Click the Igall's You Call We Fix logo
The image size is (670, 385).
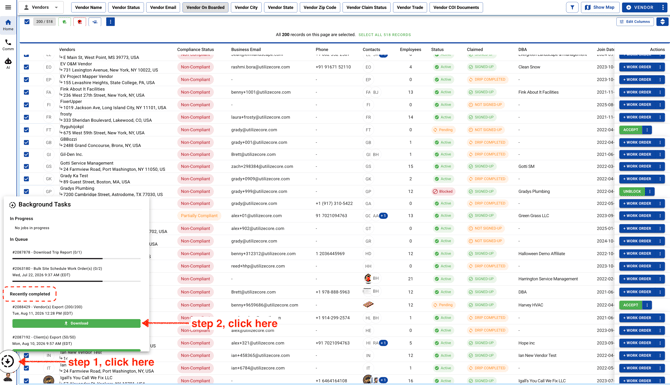tap(49, 379)
